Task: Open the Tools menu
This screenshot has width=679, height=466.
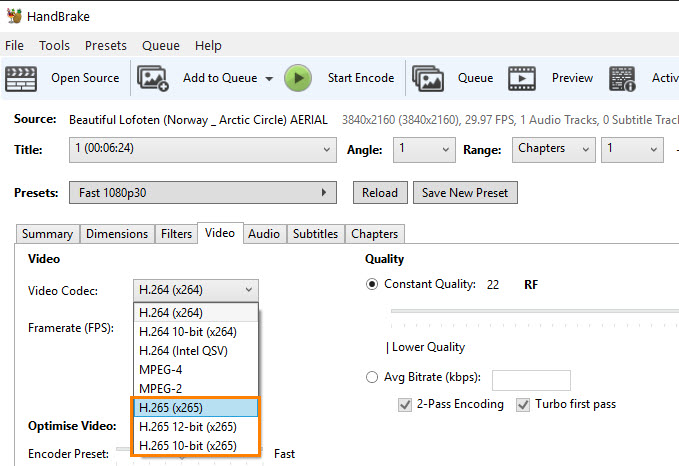Action: click(54, 45)
